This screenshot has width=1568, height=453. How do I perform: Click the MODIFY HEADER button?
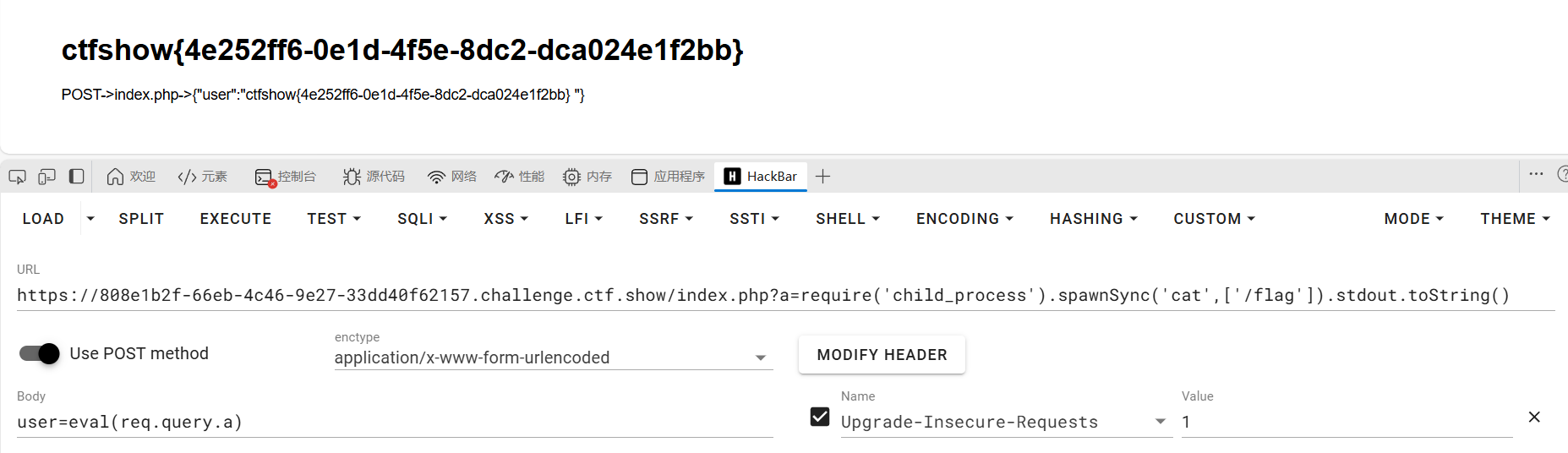click(882, 355)
